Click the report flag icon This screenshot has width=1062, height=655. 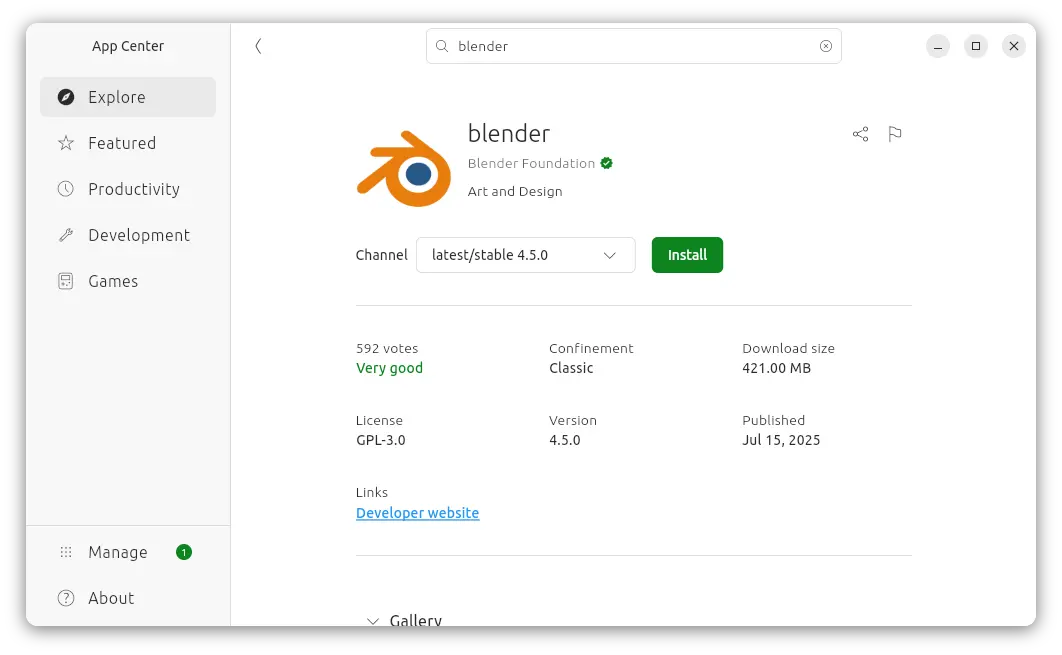coord(895,134)
